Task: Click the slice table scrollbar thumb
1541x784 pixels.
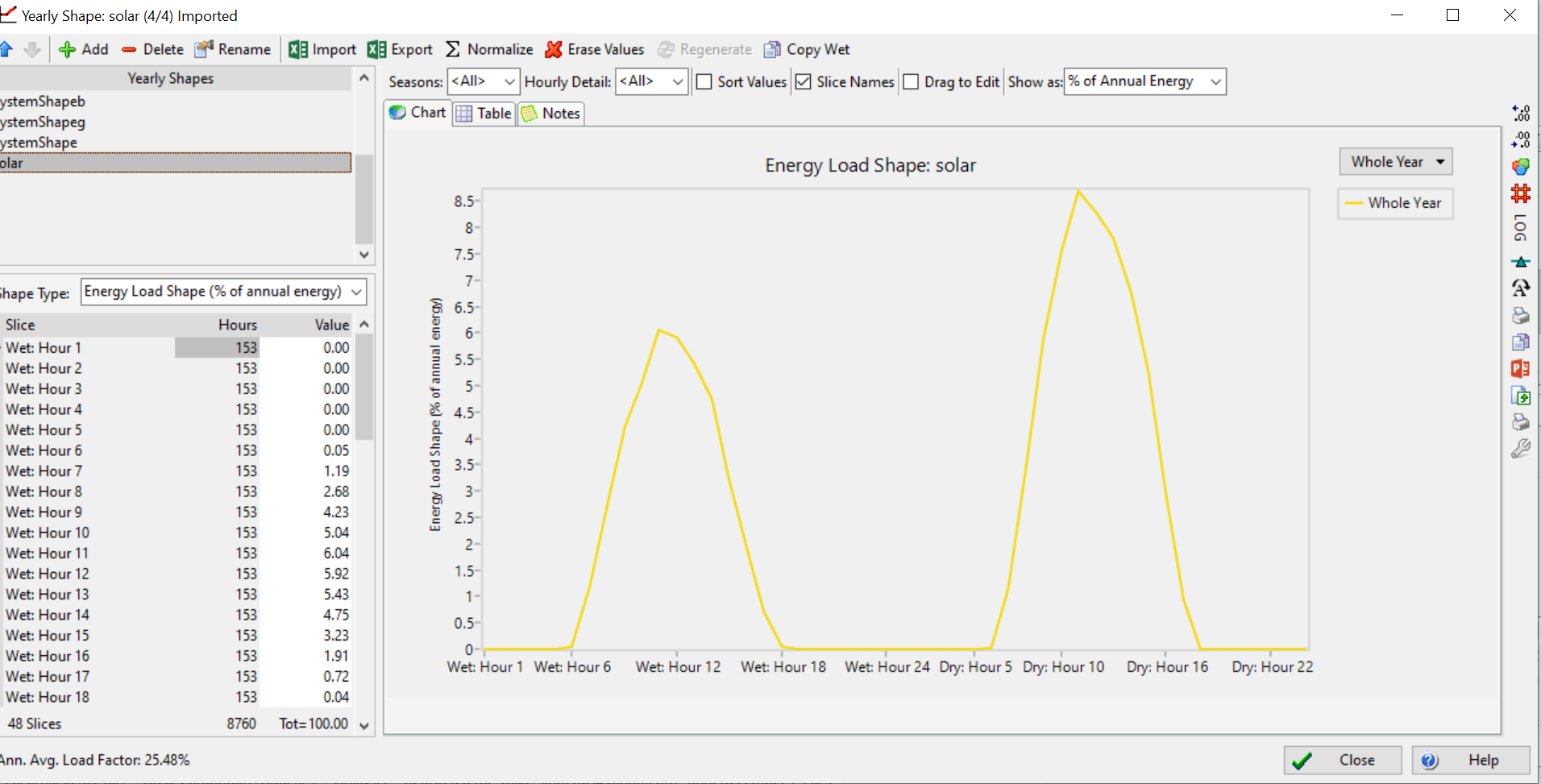Action: [x=364, y=388]
